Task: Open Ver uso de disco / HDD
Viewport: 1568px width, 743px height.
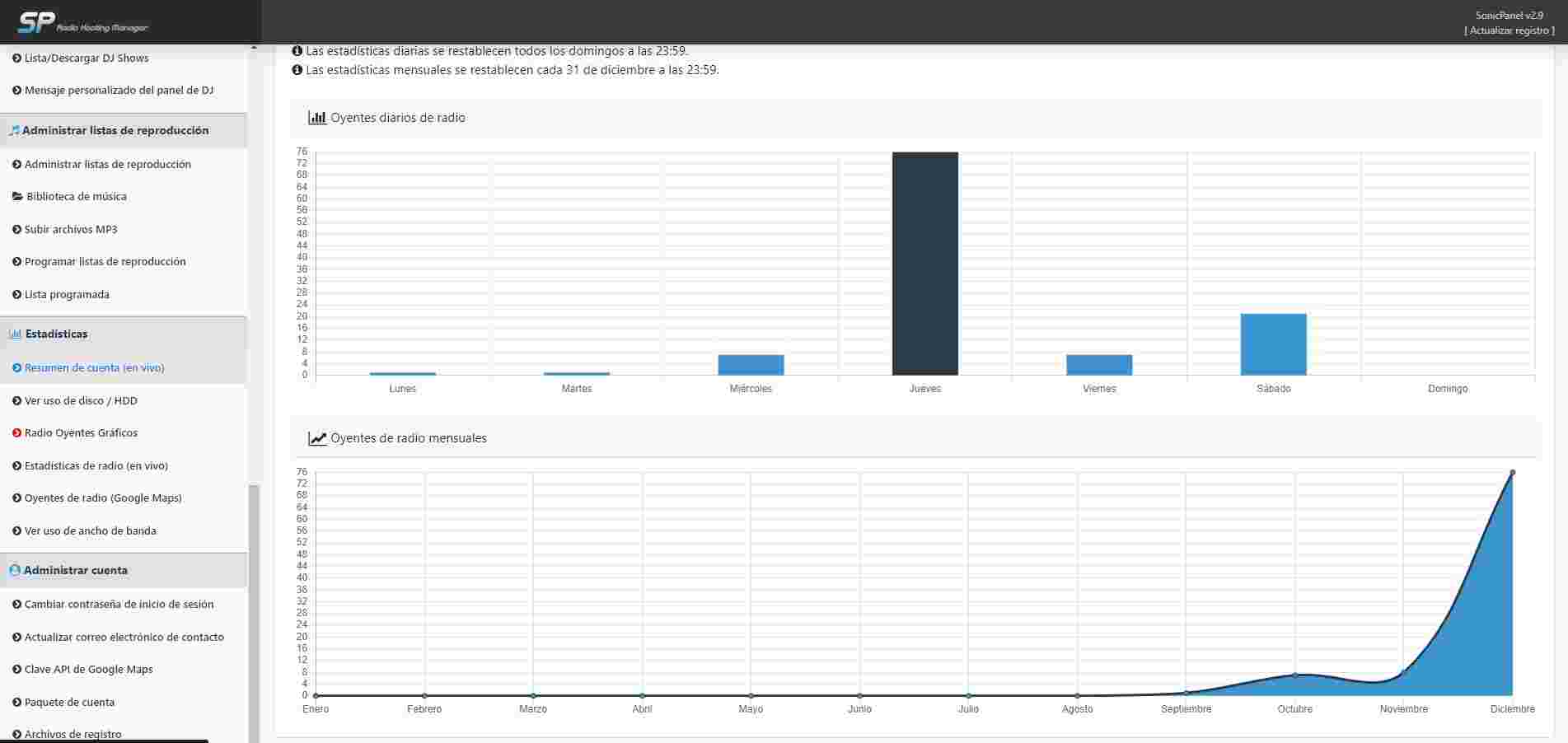Action: [x=81, y=401]
